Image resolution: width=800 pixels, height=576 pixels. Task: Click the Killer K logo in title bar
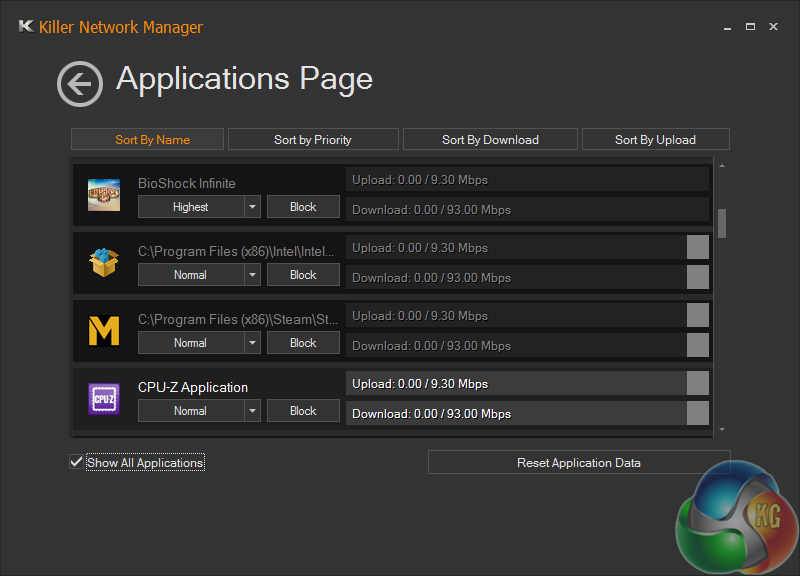(27, 26)
